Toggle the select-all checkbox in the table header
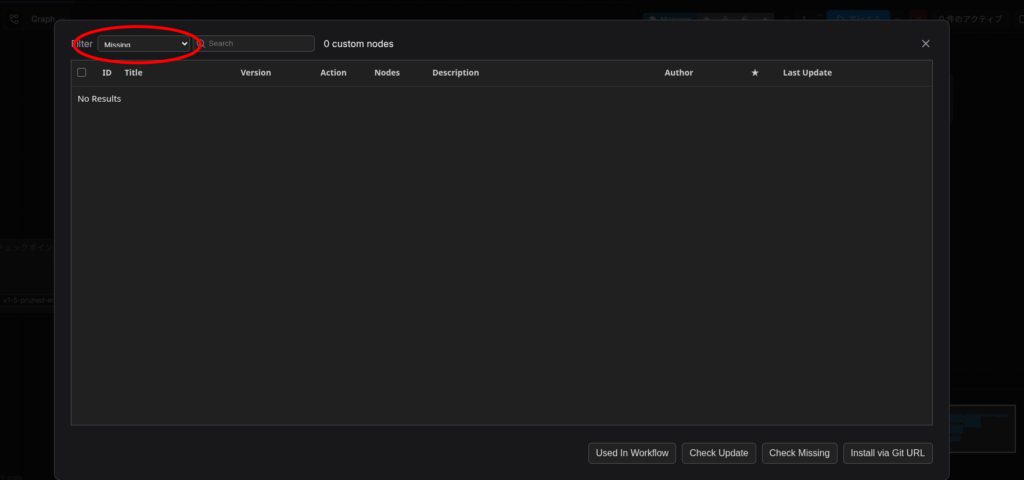This screenshot has height=480, width=1024. coord(82,73)
